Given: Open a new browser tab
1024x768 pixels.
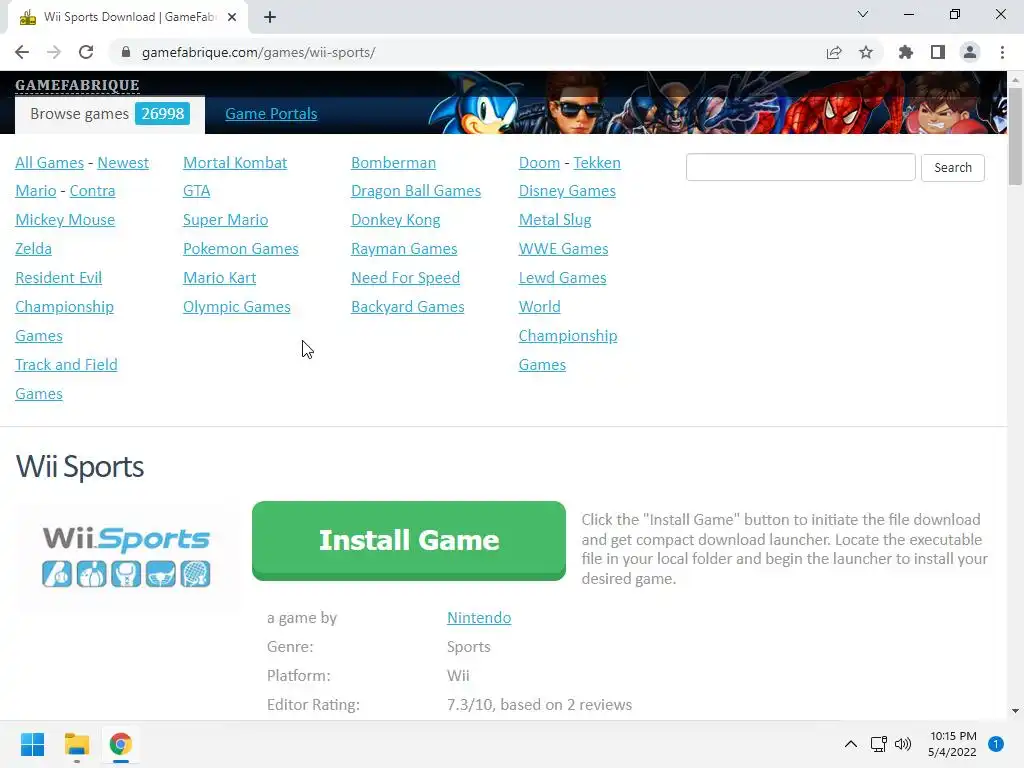Looking at the screenshot, I should pyautogui.click(x=270, y=17).
